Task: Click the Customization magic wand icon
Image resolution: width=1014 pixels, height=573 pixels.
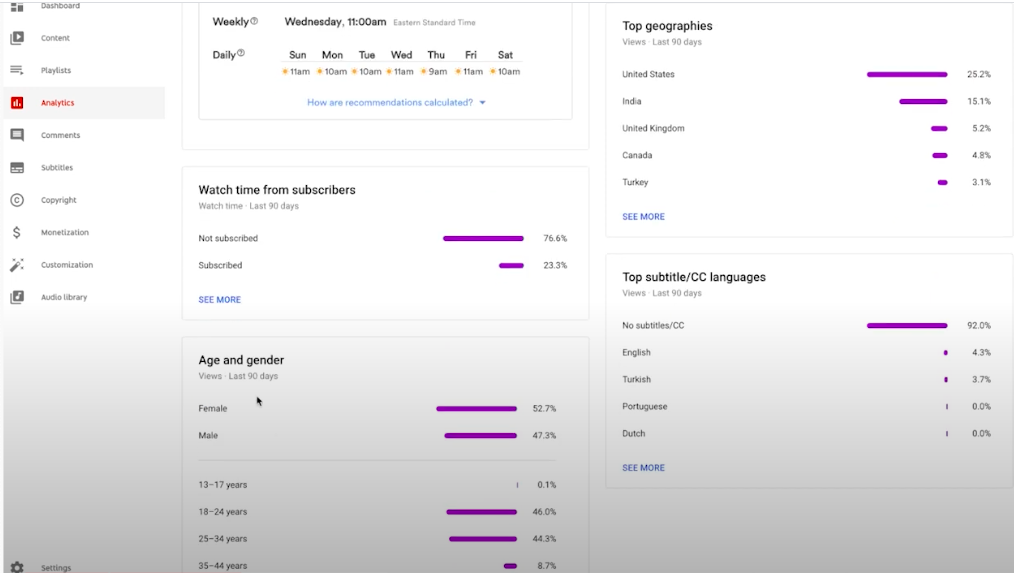Action: pyautogui.click(x=17, y=265)
